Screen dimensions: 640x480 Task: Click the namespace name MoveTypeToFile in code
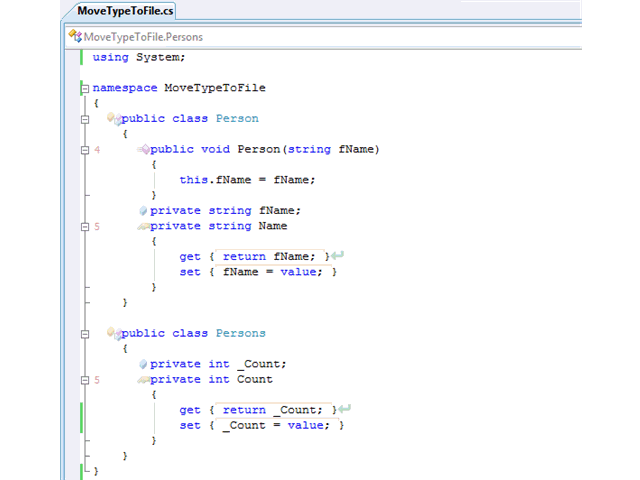point(215,88)
